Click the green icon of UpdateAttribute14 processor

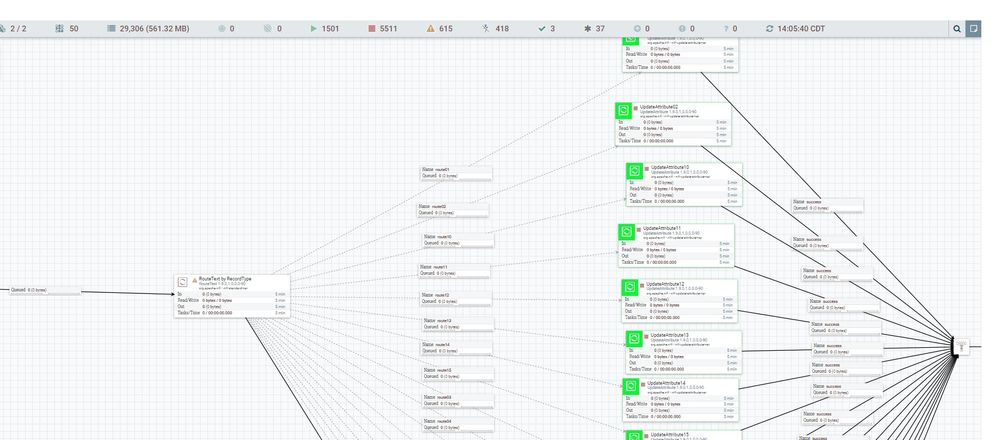click(631, 387)
